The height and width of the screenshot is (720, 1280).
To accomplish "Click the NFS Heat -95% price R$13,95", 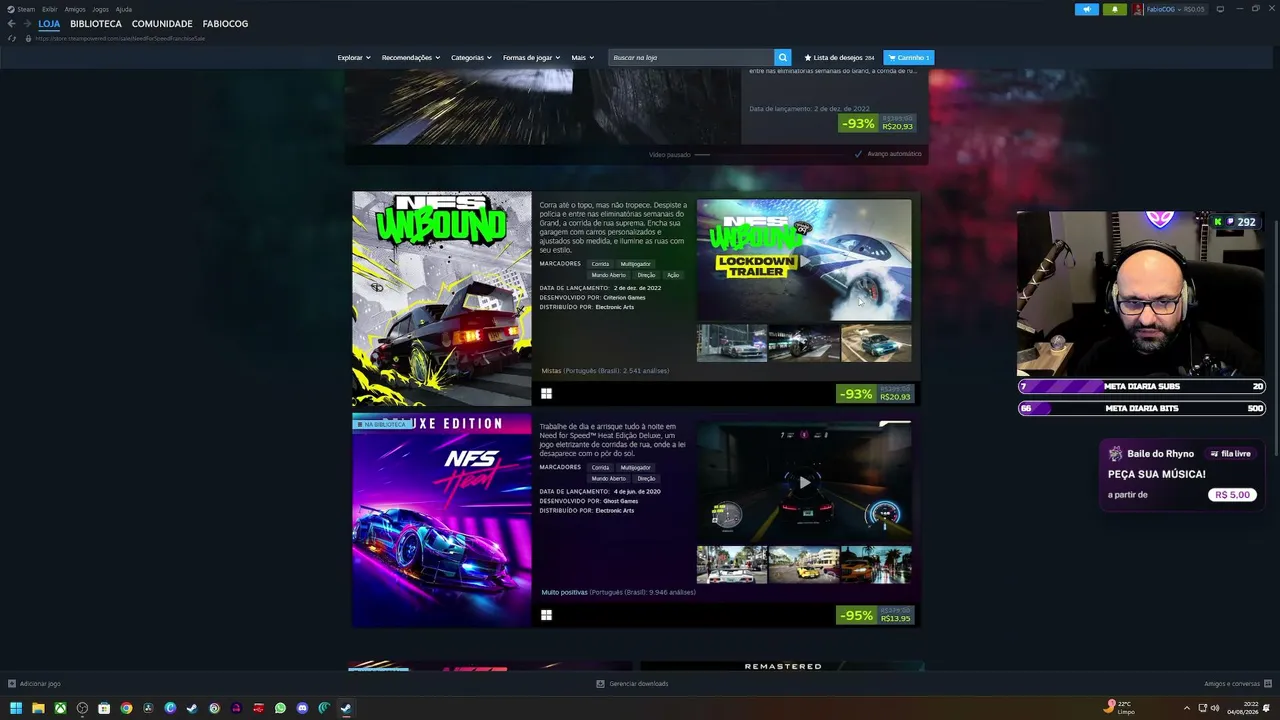I will pos(875,615).
